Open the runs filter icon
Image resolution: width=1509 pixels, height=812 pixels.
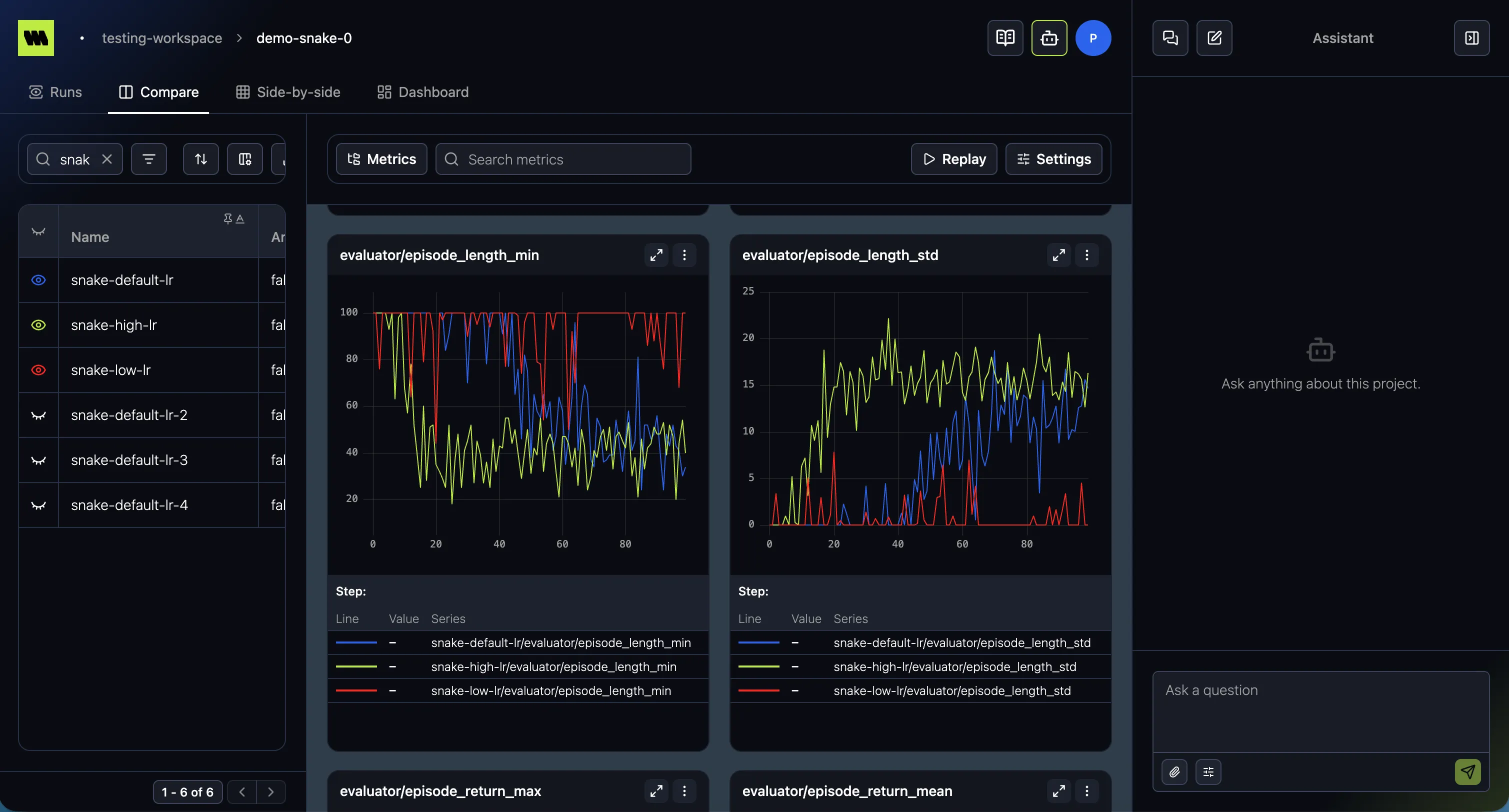coord(149,159)
